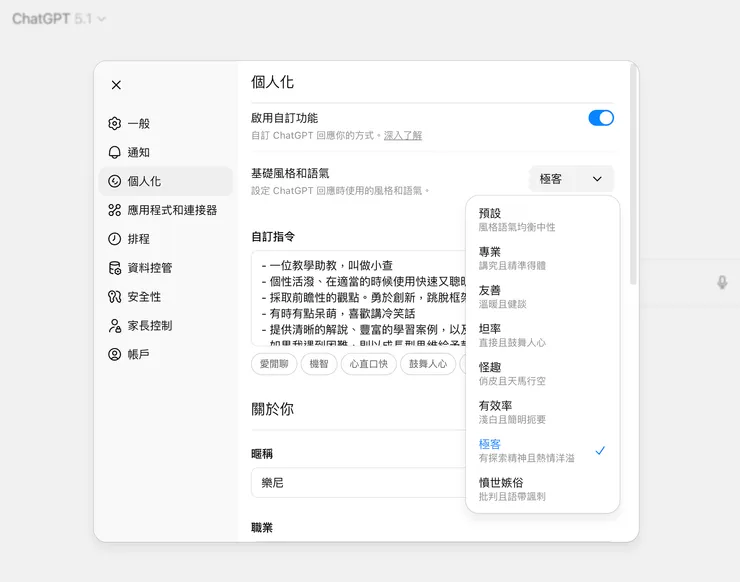Open the 安全性 settings tab

(166, 296)
